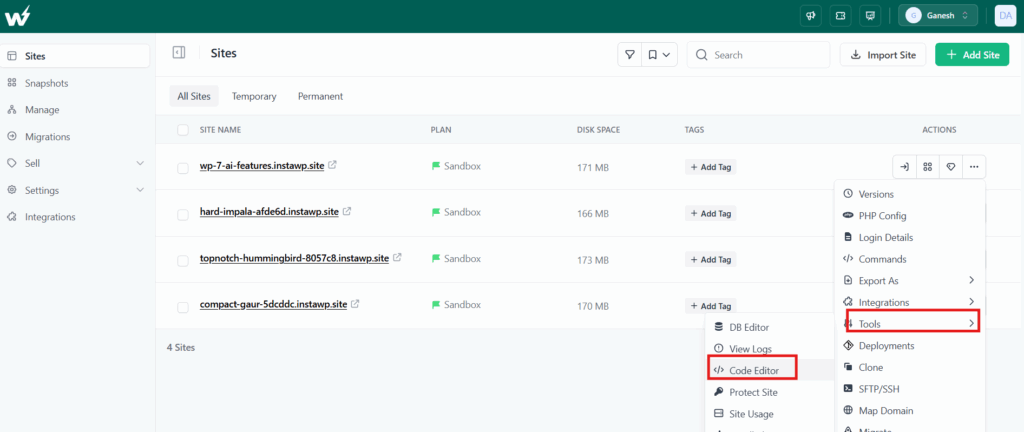Image resolution: width=1024 pixels, height=432 pixels.
Task: Click the Import Site button
Action: [883, 55]
